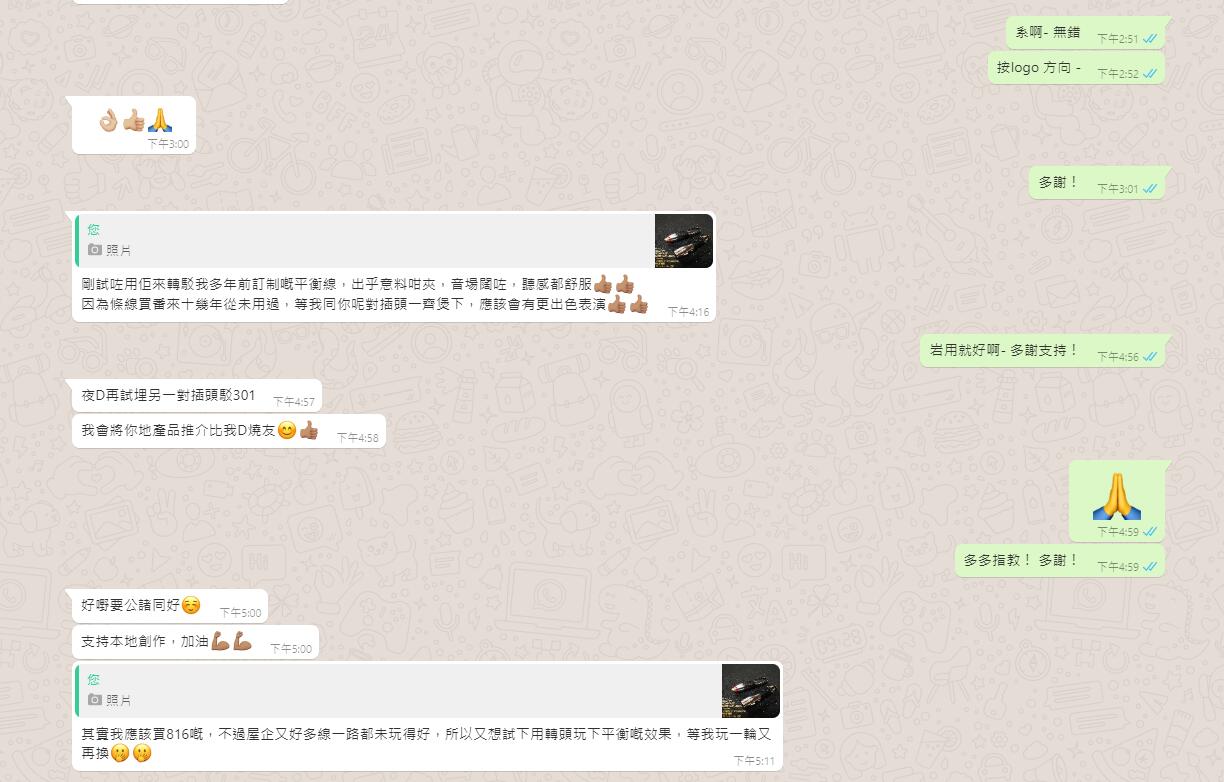Select message 支持本地創作，加油

click(195, 642)
